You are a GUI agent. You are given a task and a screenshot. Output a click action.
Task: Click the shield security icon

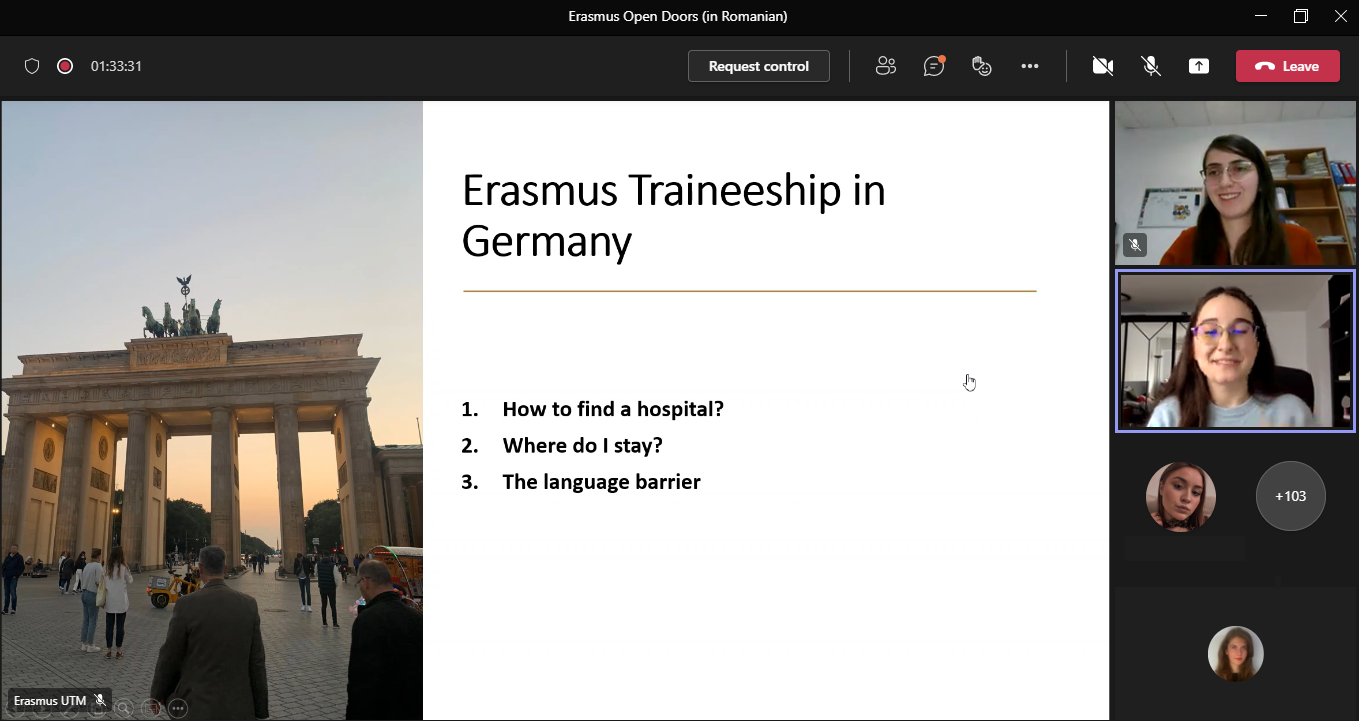pyautogui.click(x=32, y=66)
